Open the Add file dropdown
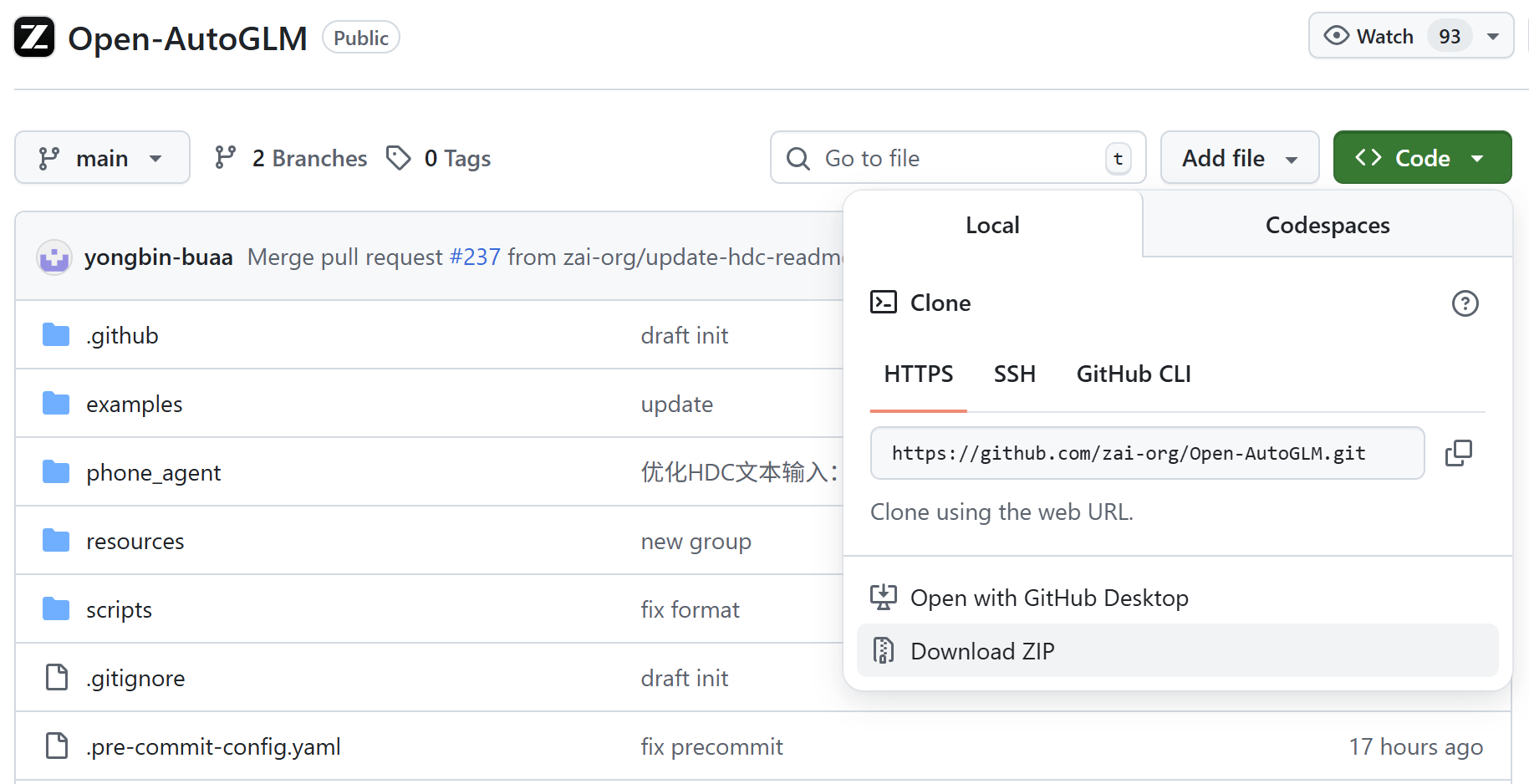This screenshot has width=1529, height=784. click(x=1240, y=158)
